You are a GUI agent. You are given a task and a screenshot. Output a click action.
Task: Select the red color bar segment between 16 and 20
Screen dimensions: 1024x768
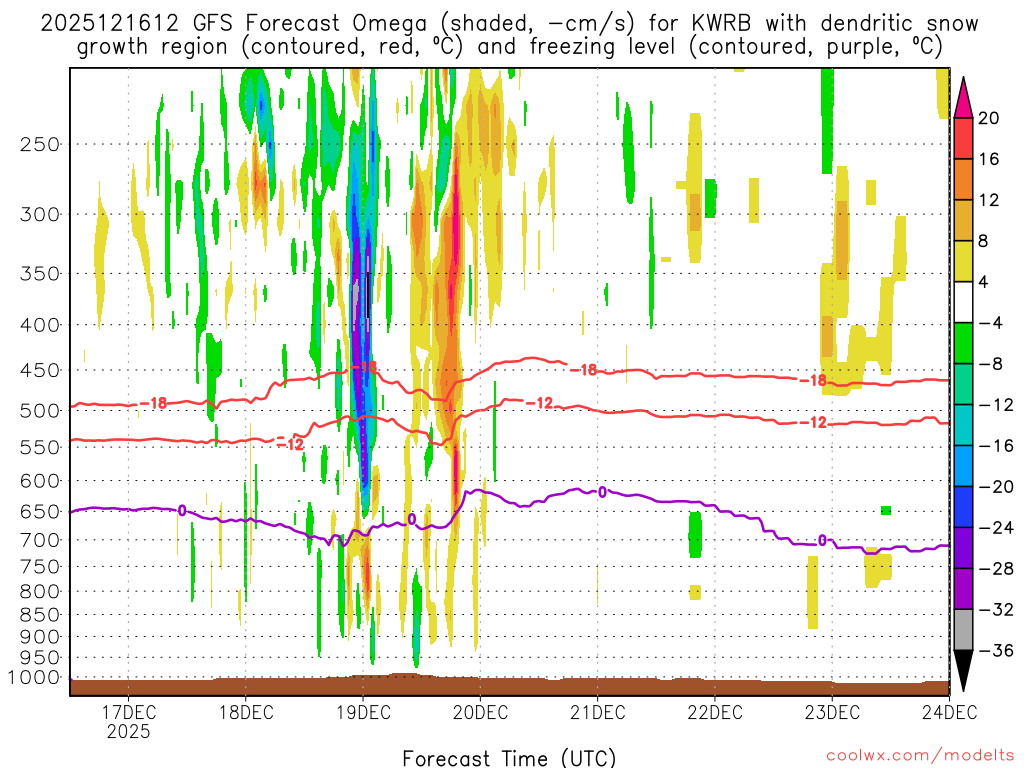pos(964,138)
